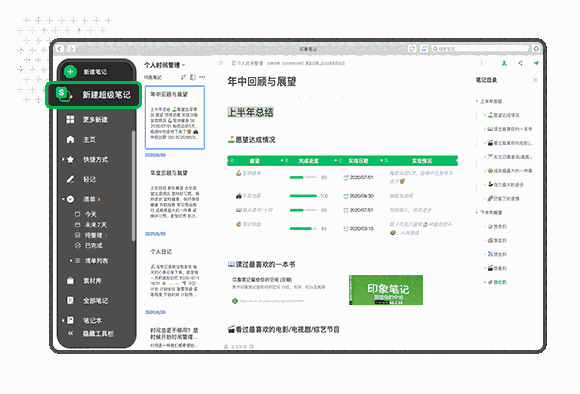Click the sort icon in note list header
This screenshot has height=394, width=580.
coord(183,77)
